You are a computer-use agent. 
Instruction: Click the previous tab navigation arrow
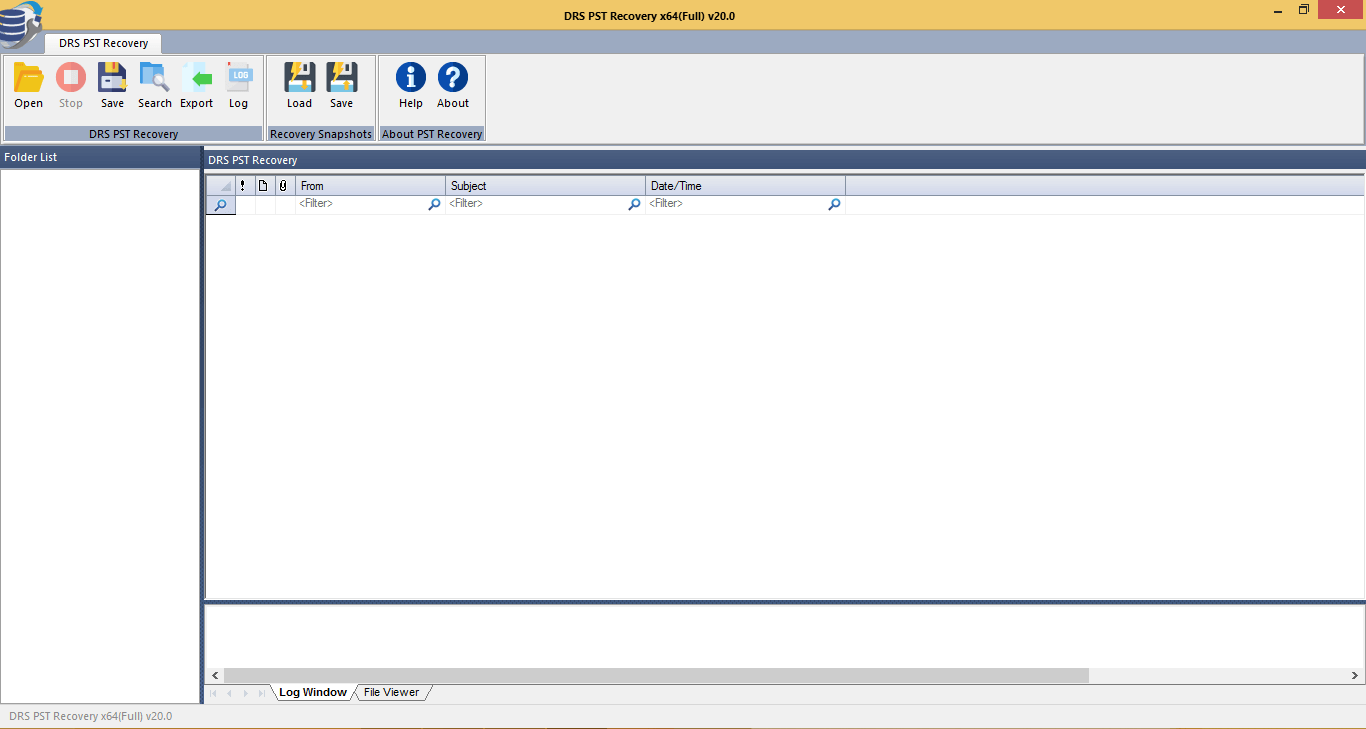pos(229,693)
